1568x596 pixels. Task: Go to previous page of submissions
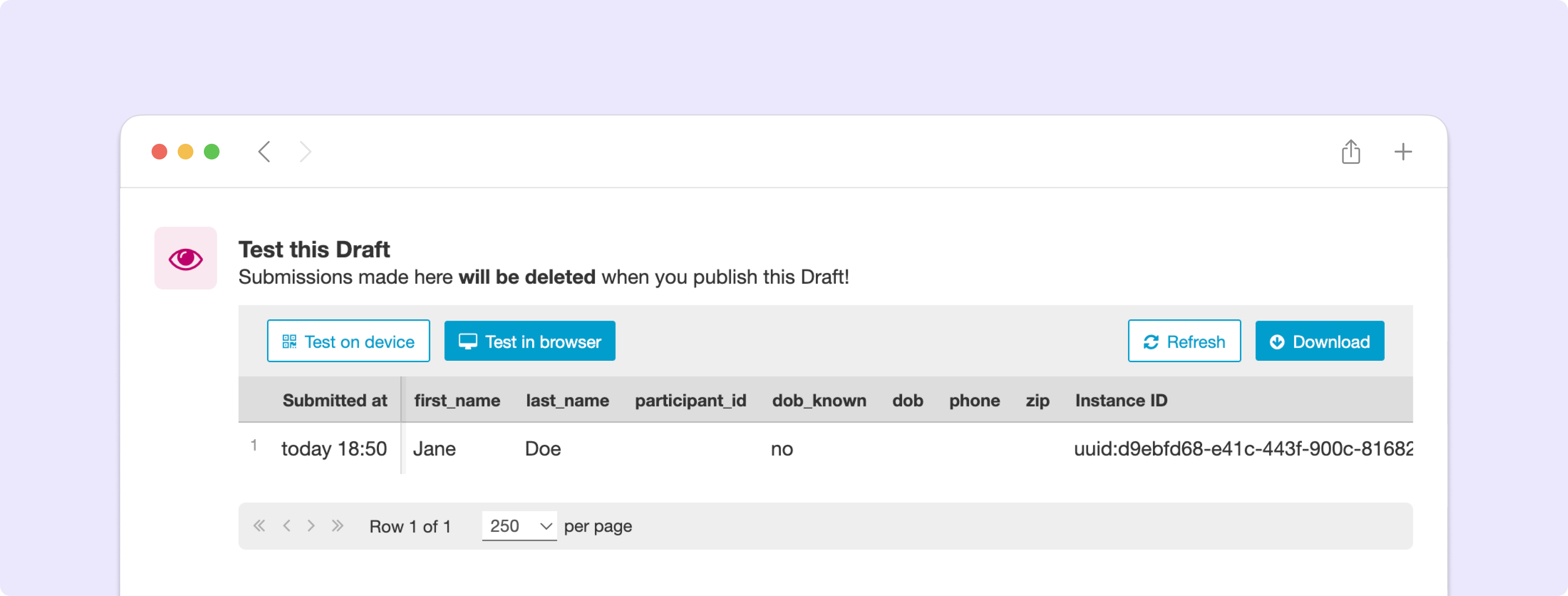point(286,525)
